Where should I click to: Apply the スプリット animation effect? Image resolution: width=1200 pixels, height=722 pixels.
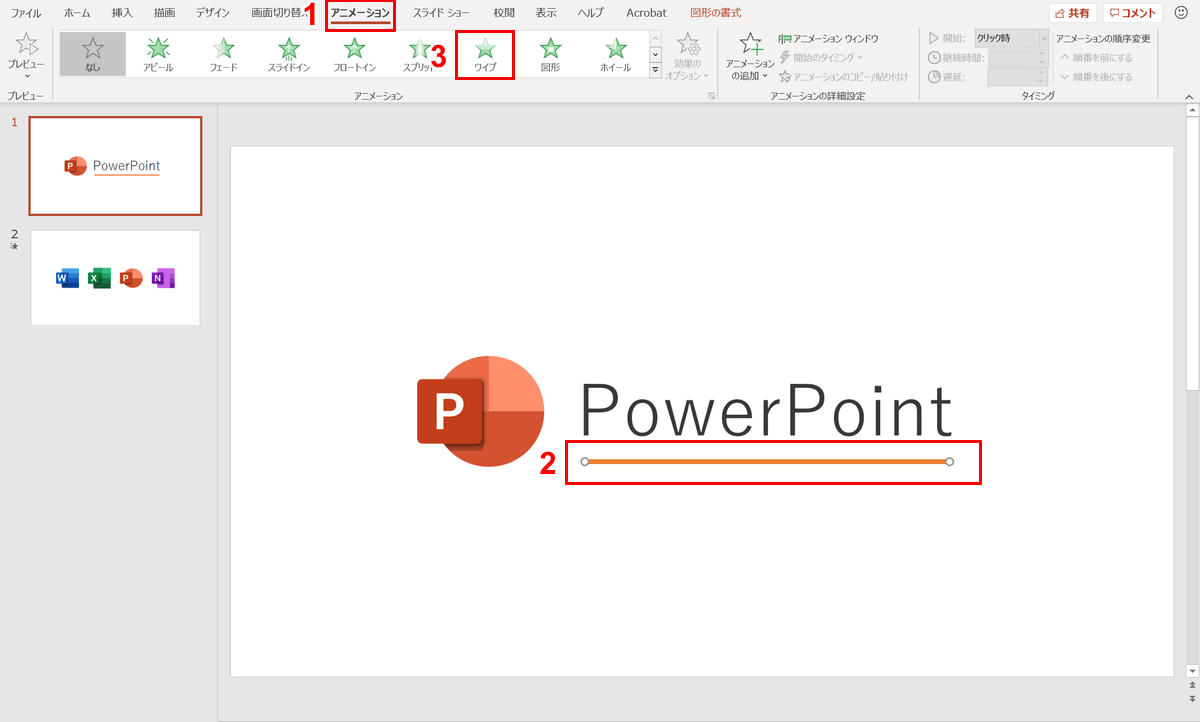pyautogui.click(x=420, y=54)
